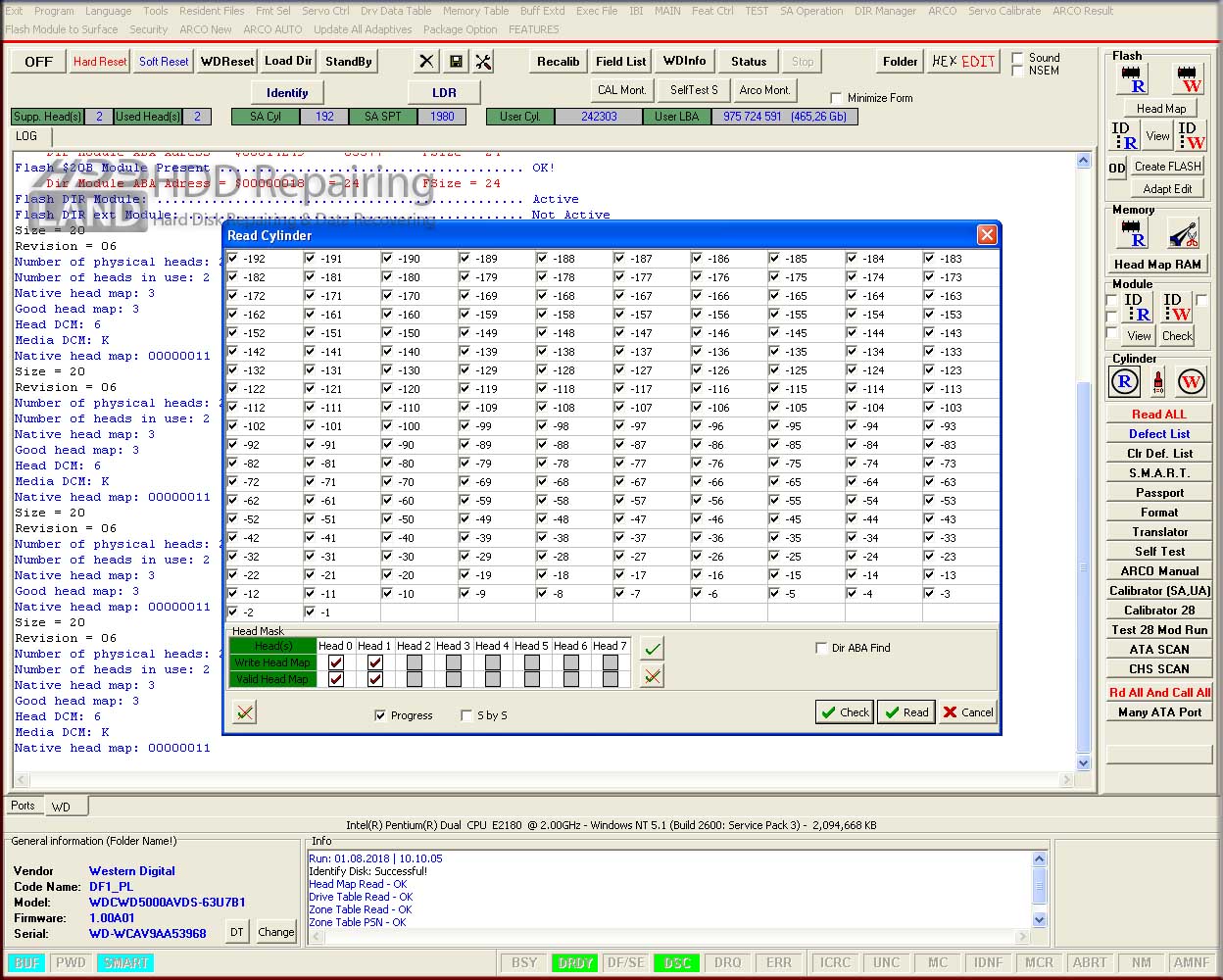1223x980 pixels.
Task: Click the green checkmark beside Head Mask
Action: pyautogui.click(x=653, y=648)
